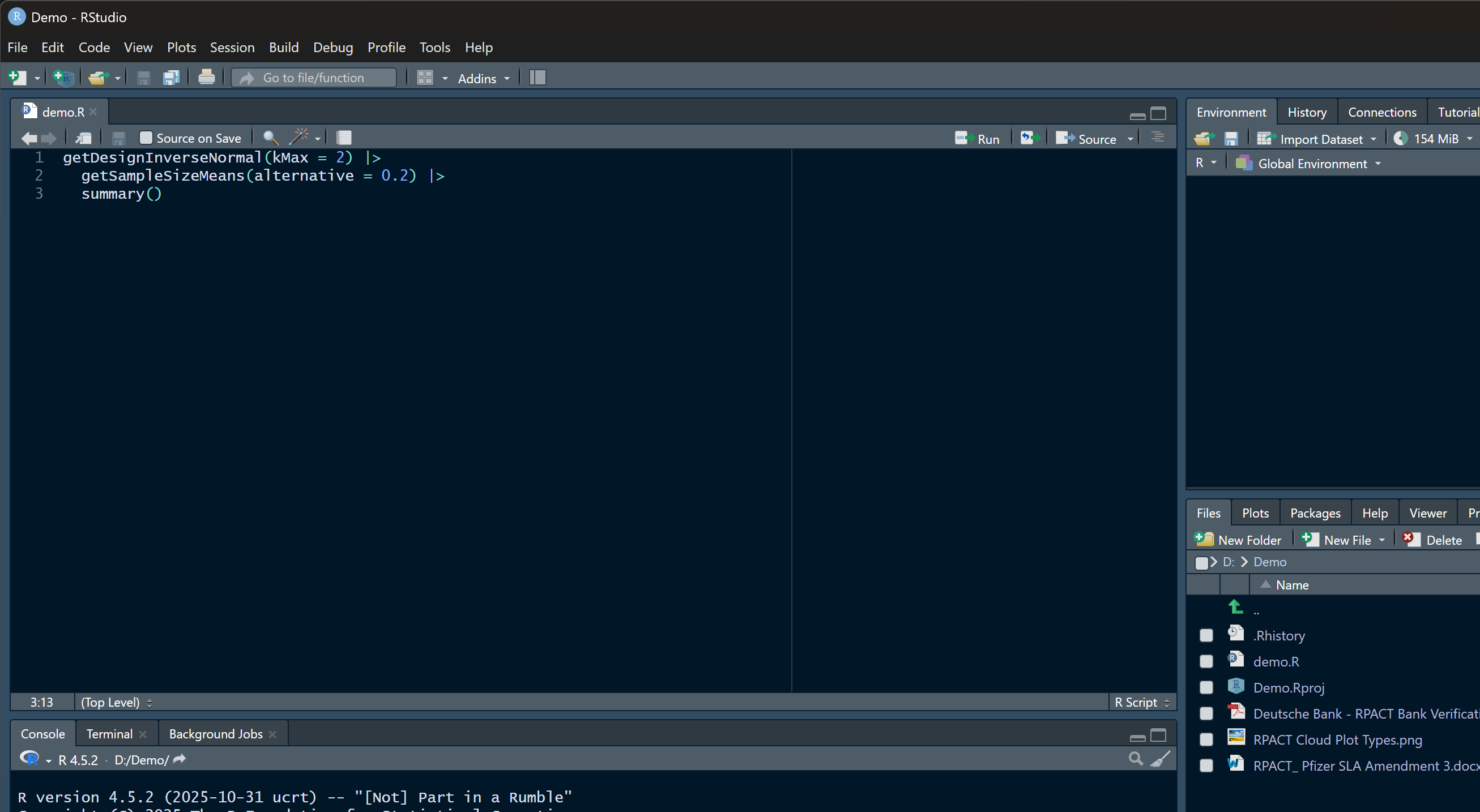Click the memory usage pie icon
This screenshot has height=812, width=1480.
1400,138
